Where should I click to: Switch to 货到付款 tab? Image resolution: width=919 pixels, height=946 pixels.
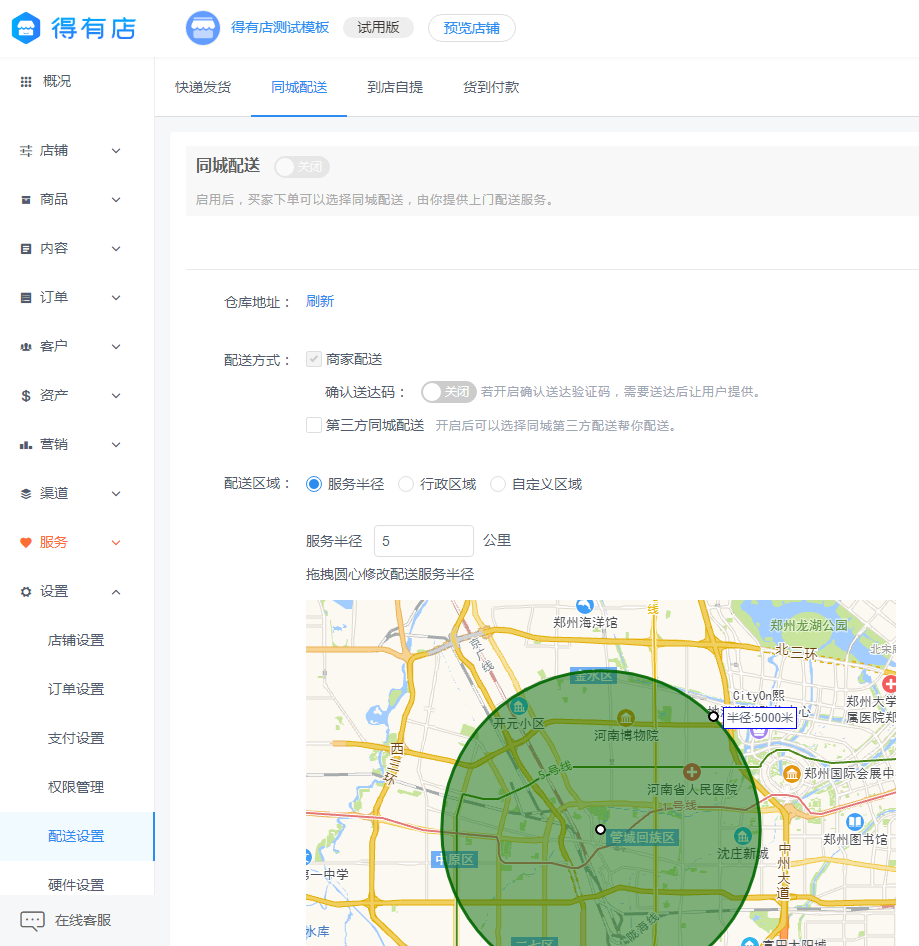pos(491,87)
